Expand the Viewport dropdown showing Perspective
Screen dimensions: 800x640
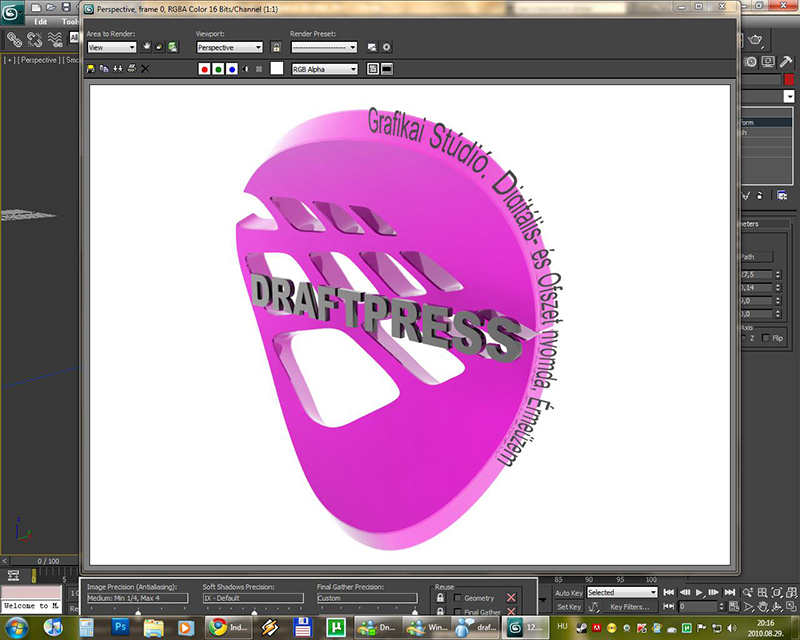point(229,47)
